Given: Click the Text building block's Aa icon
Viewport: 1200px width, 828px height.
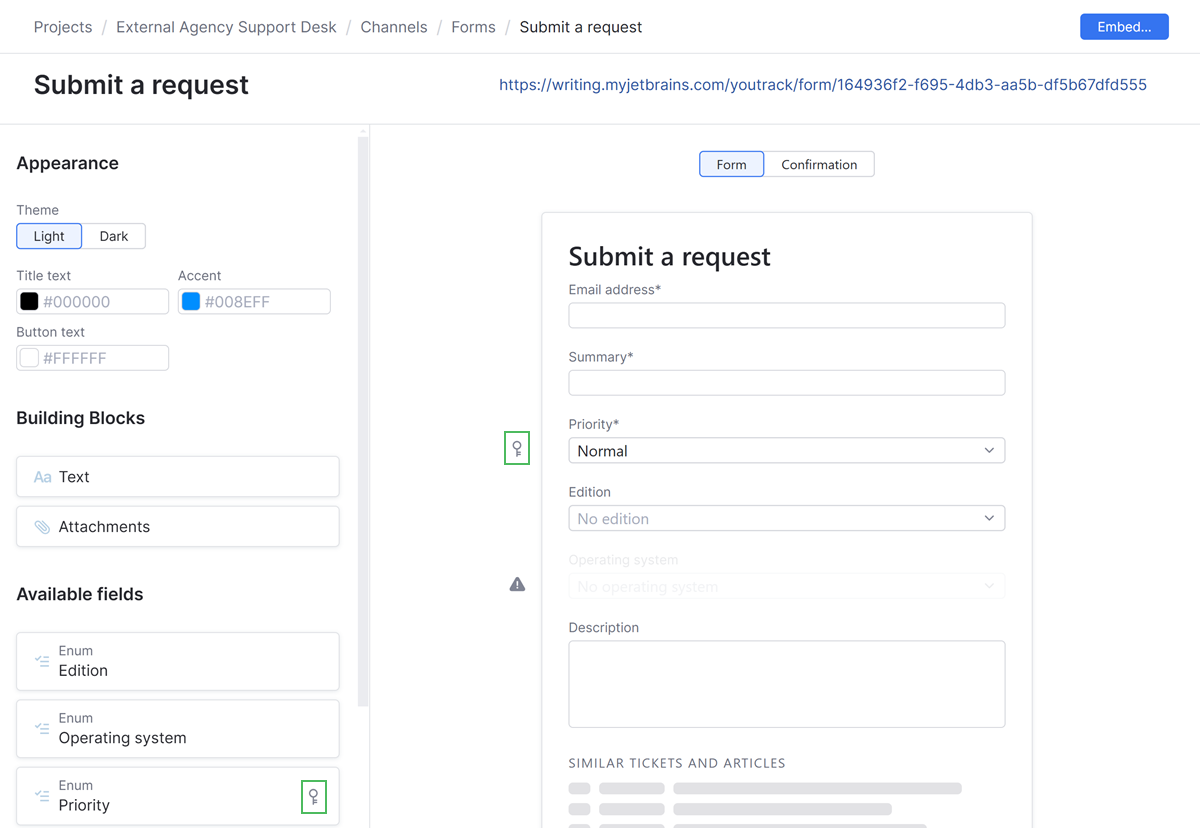Looking at the screenshot, I should click(41, 477).
